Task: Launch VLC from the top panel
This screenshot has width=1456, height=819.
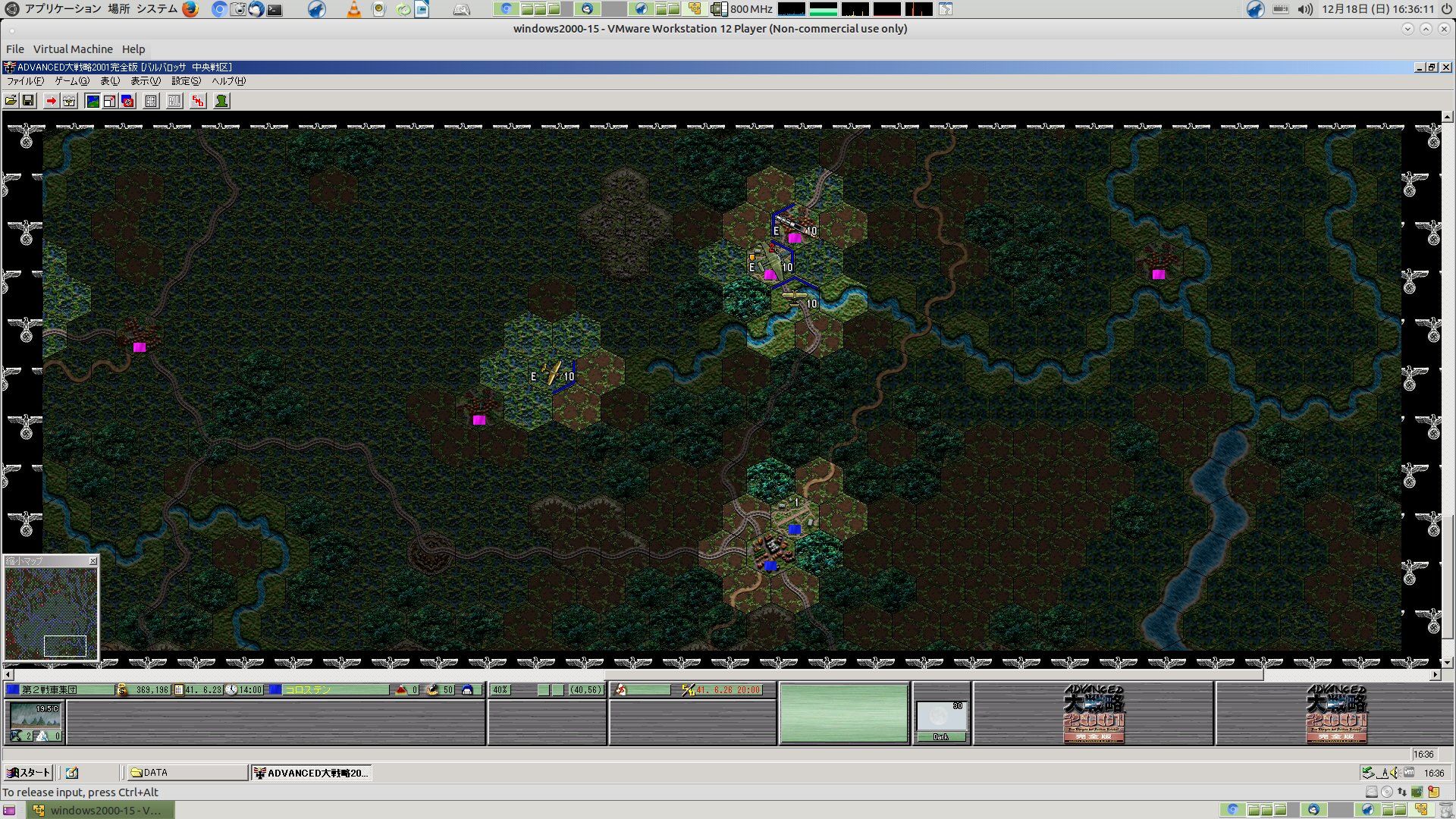Action: [353, 9]
